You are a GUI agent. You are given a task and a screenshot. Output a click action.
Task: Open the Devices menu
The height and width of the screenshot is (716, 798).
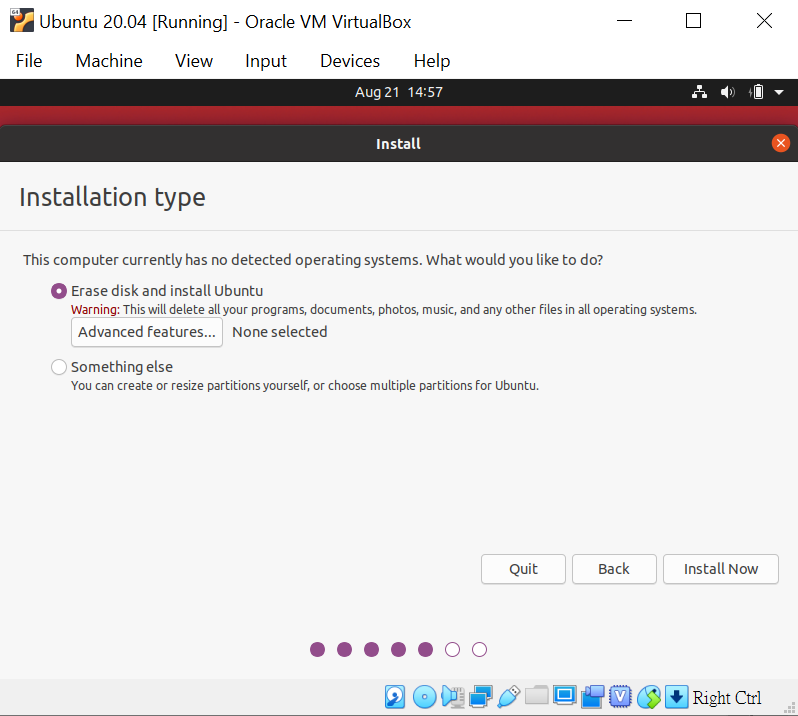click(350, 61)
